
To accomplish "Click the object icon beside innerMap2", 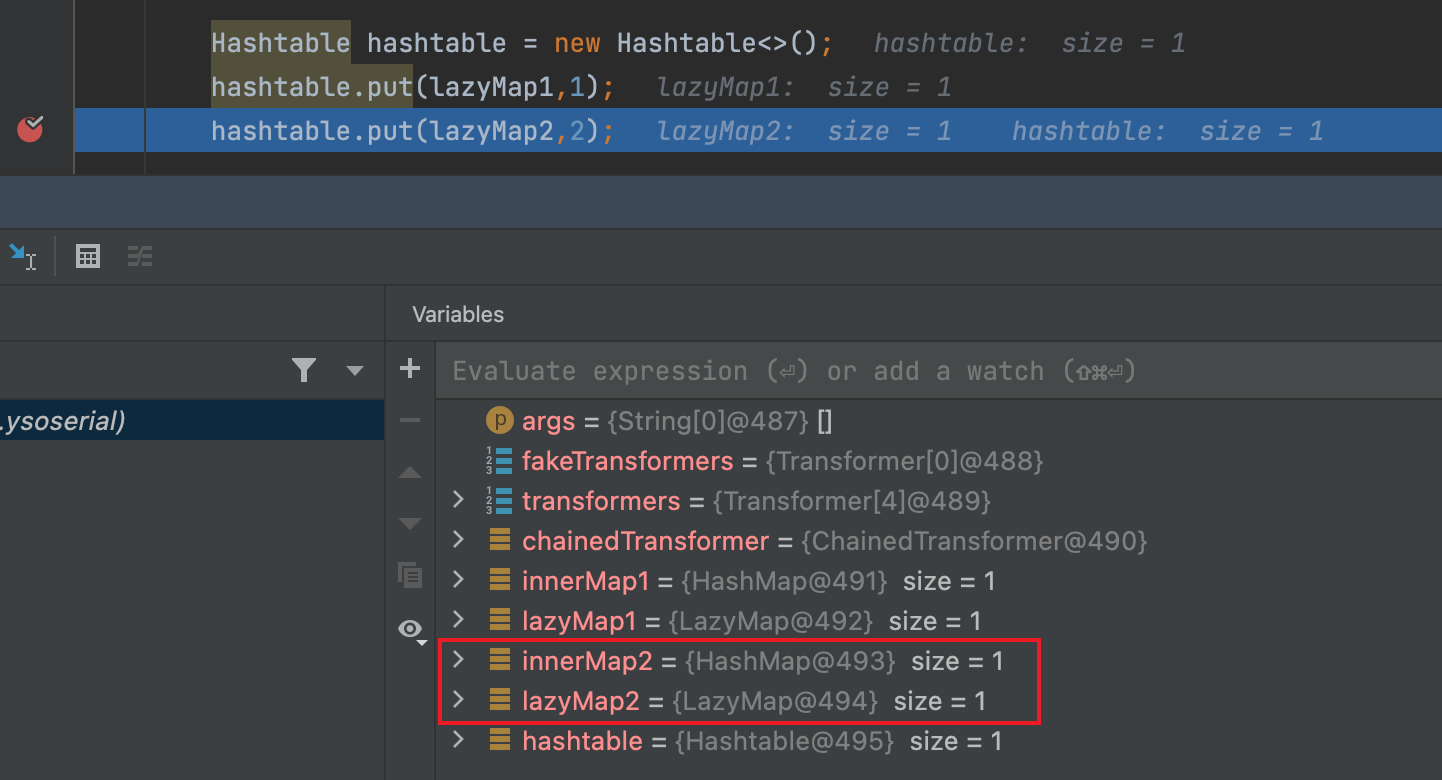I will point(500,661).
